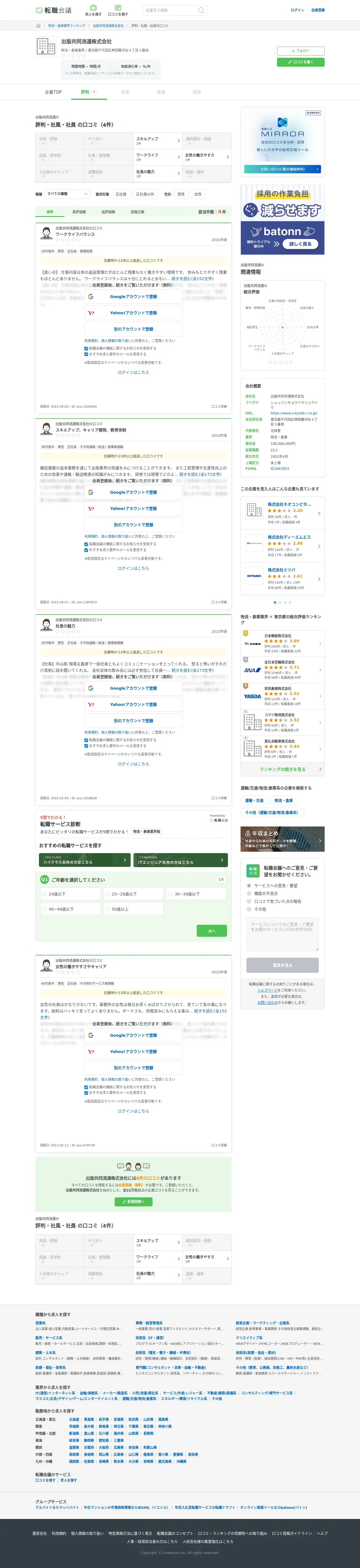Viewport: 360px width, 1568px height.
Task: Filter reviews by 女性
Action: (x=198, y=194)
